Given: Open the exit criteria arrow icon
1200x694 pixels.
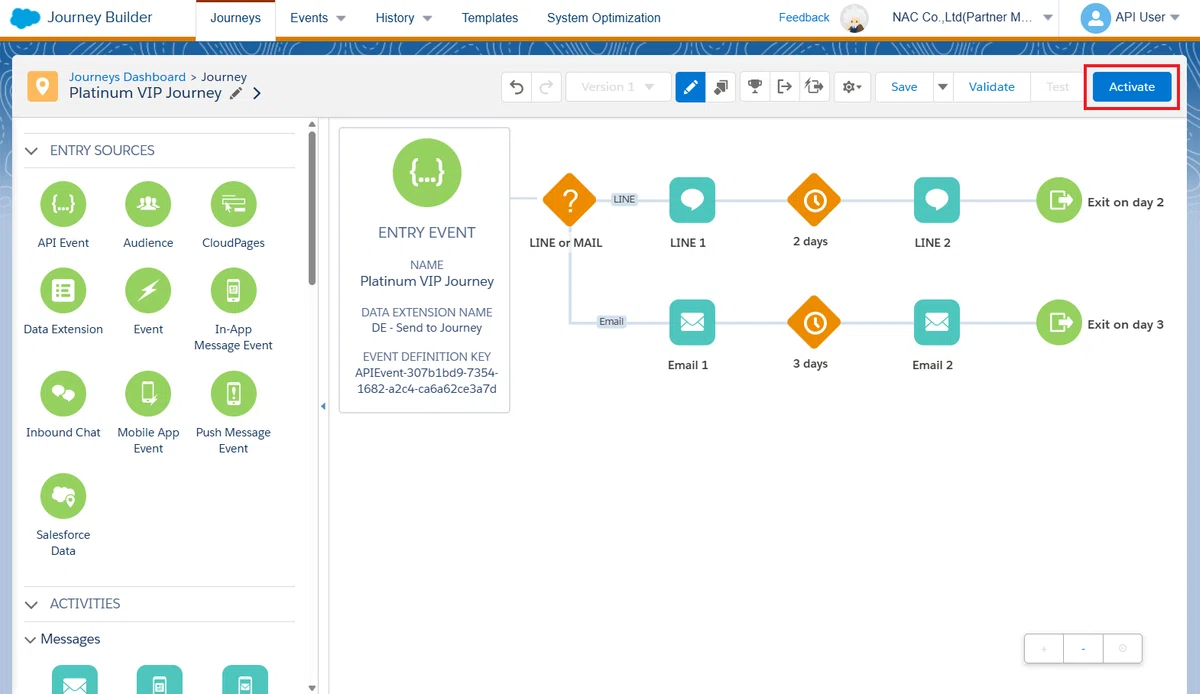Looking at the screenshot, I should pos(785,87).
